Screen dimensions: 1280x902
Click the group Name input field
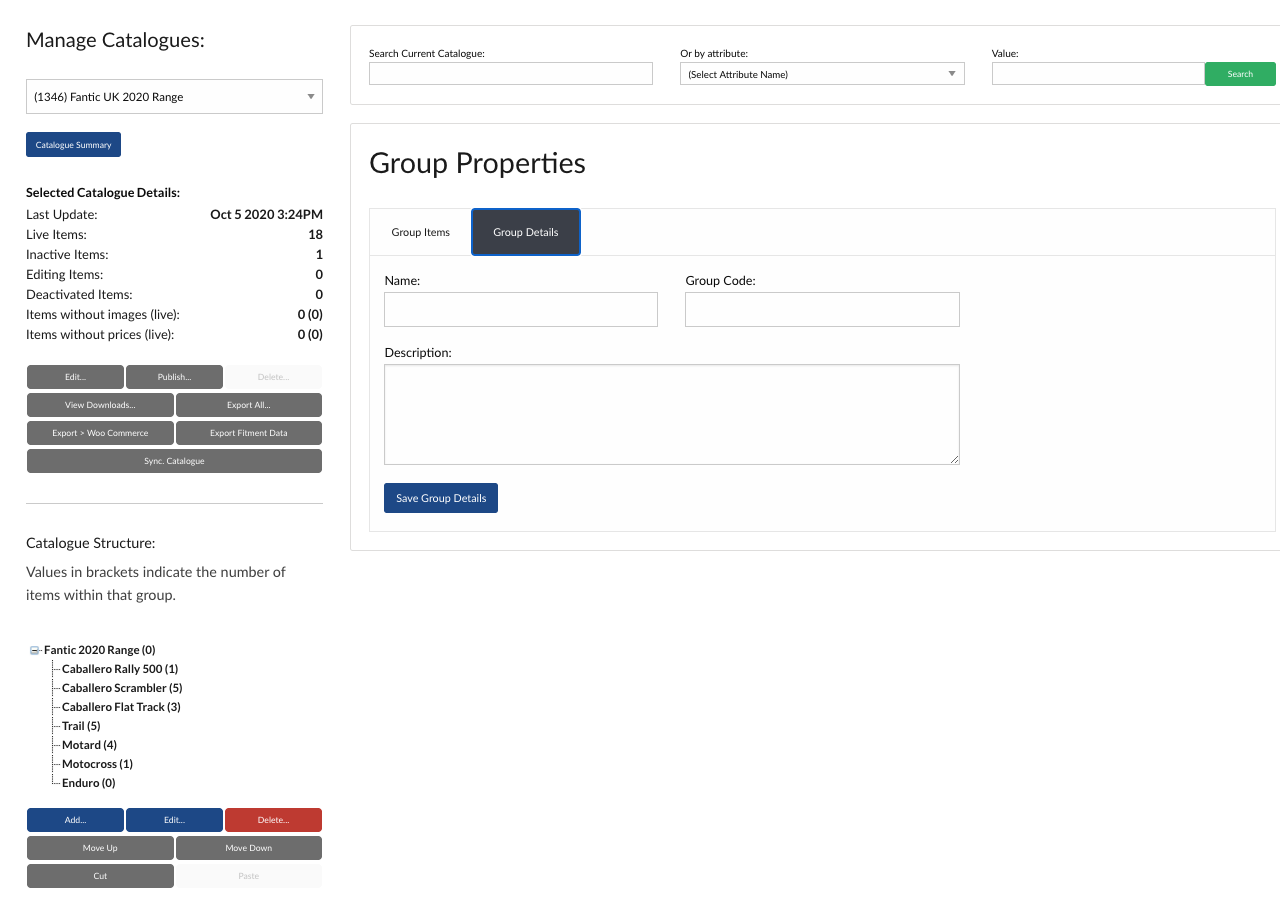pyautogui.click(x=520, y=310)
